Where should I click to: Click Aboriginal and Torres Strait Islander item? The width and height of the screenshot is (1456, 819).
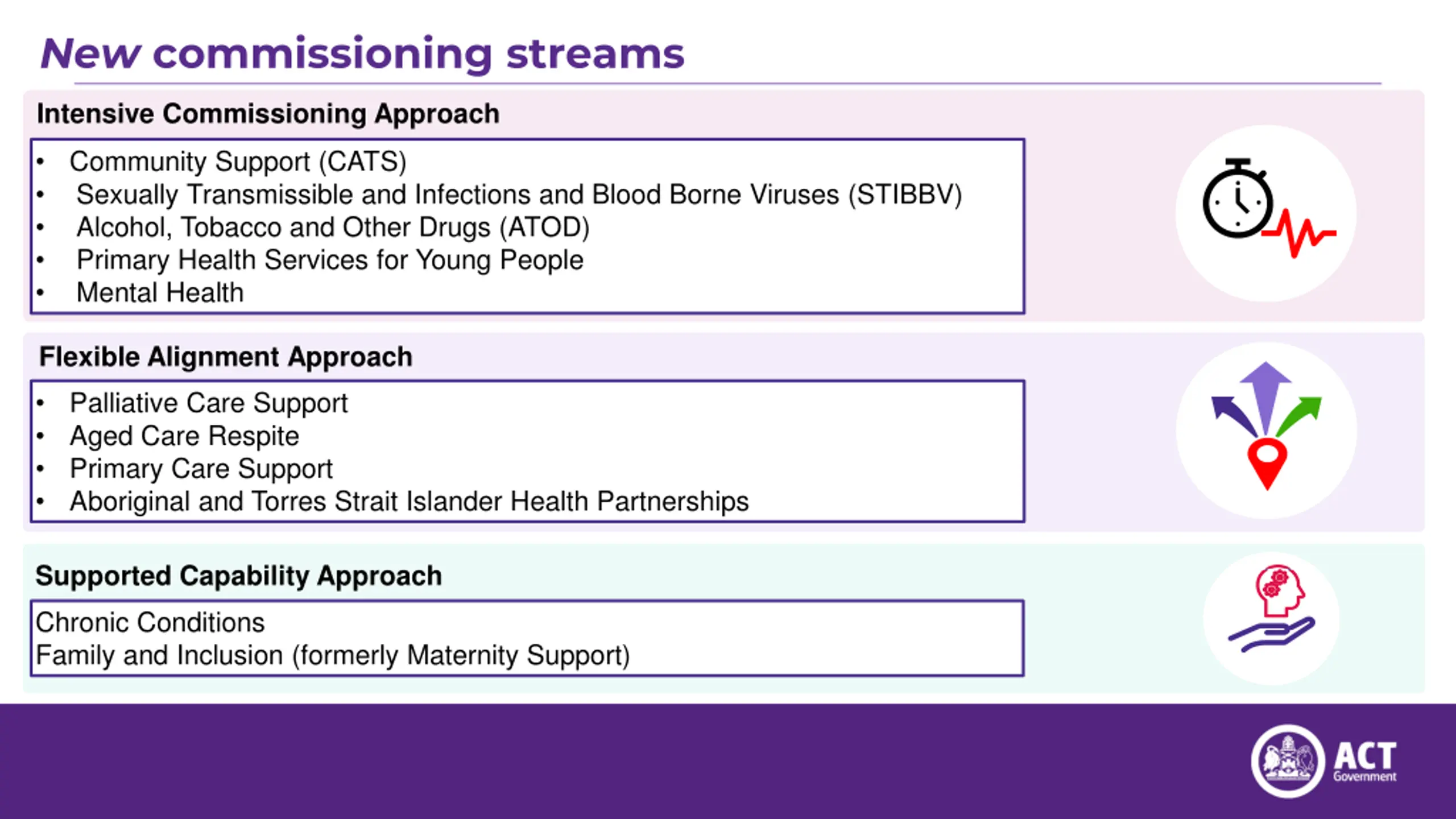point(409,502)
